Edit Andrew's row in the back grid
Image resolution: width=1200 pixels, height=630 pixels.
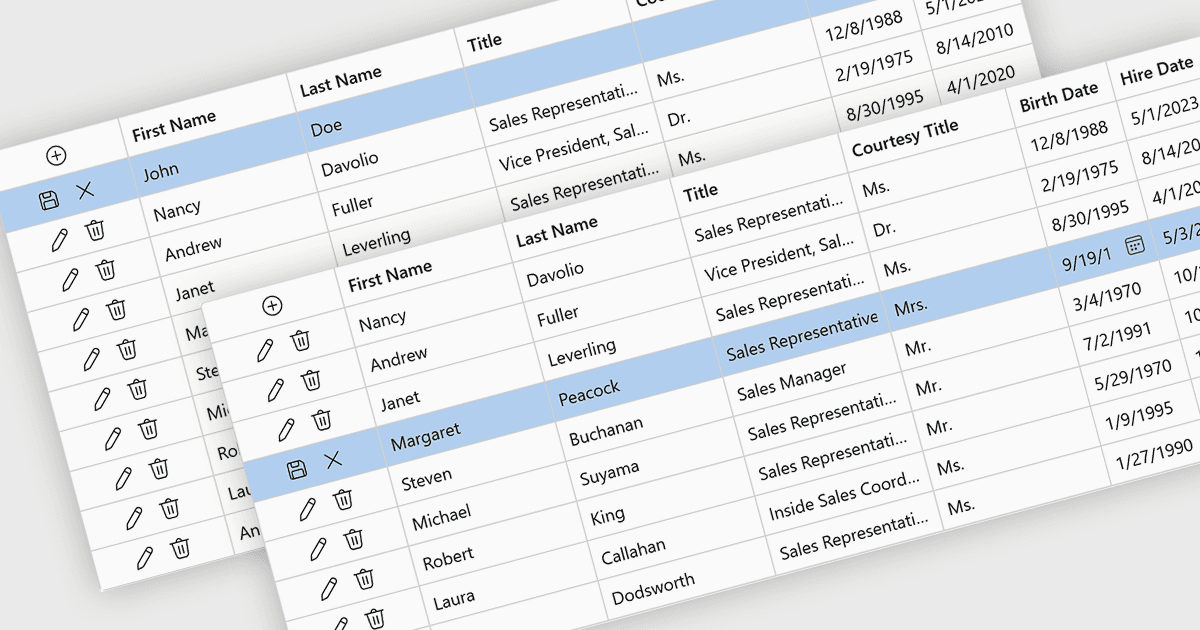(69, 280)
